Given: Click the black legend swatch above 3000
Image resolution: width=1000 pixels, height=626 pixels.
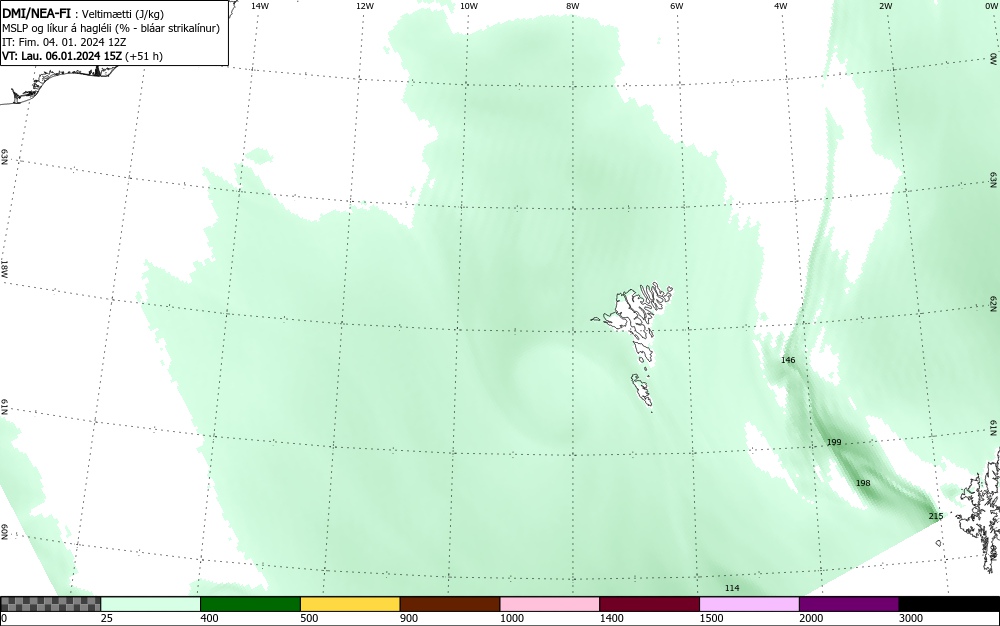Looking at the screenshot, I should coord(949,604).
